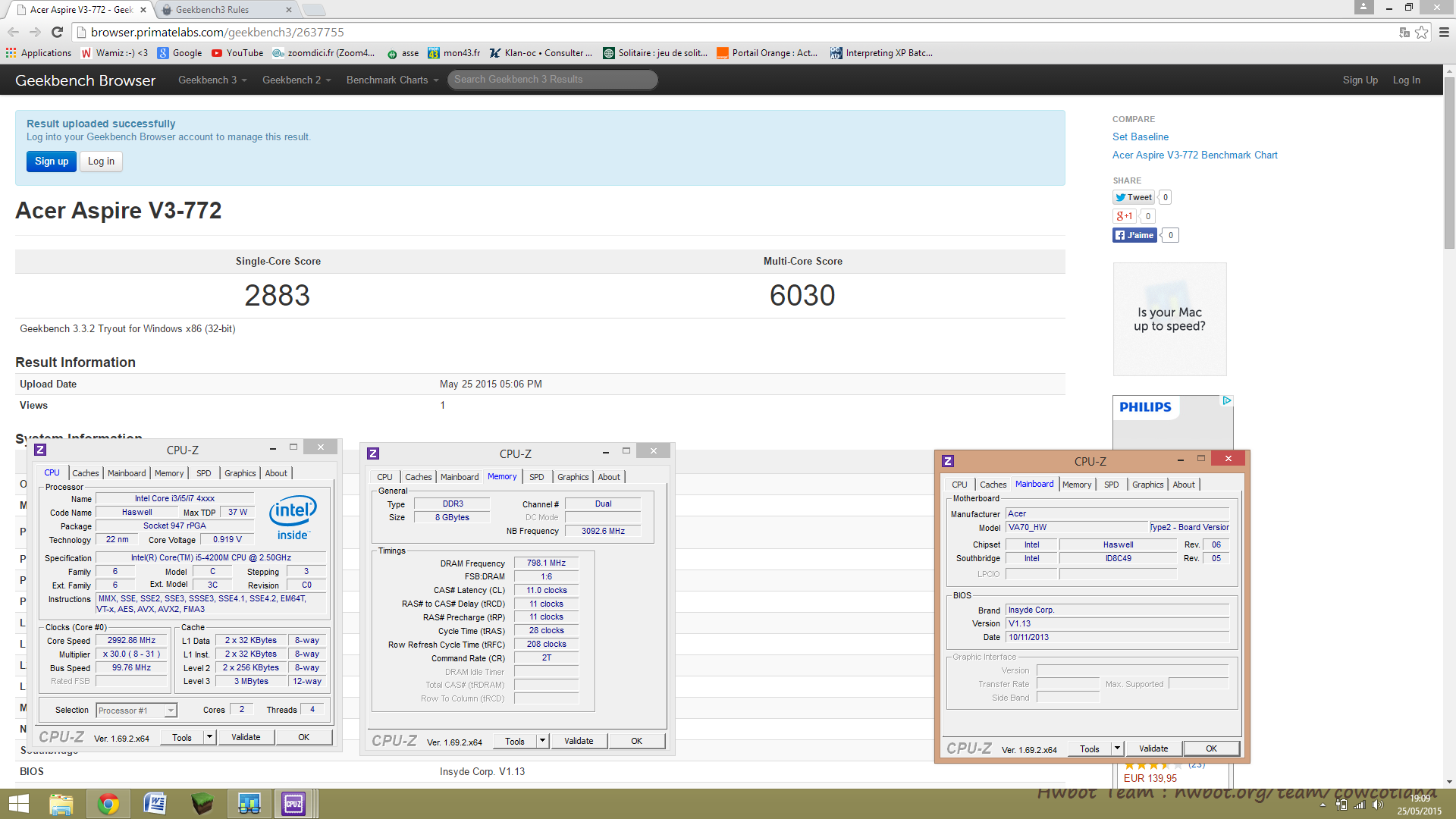The height and width of the screenshot is (819, 1456).
Task: Open the Klan-oc bookmark
Action: click(541, 53)
